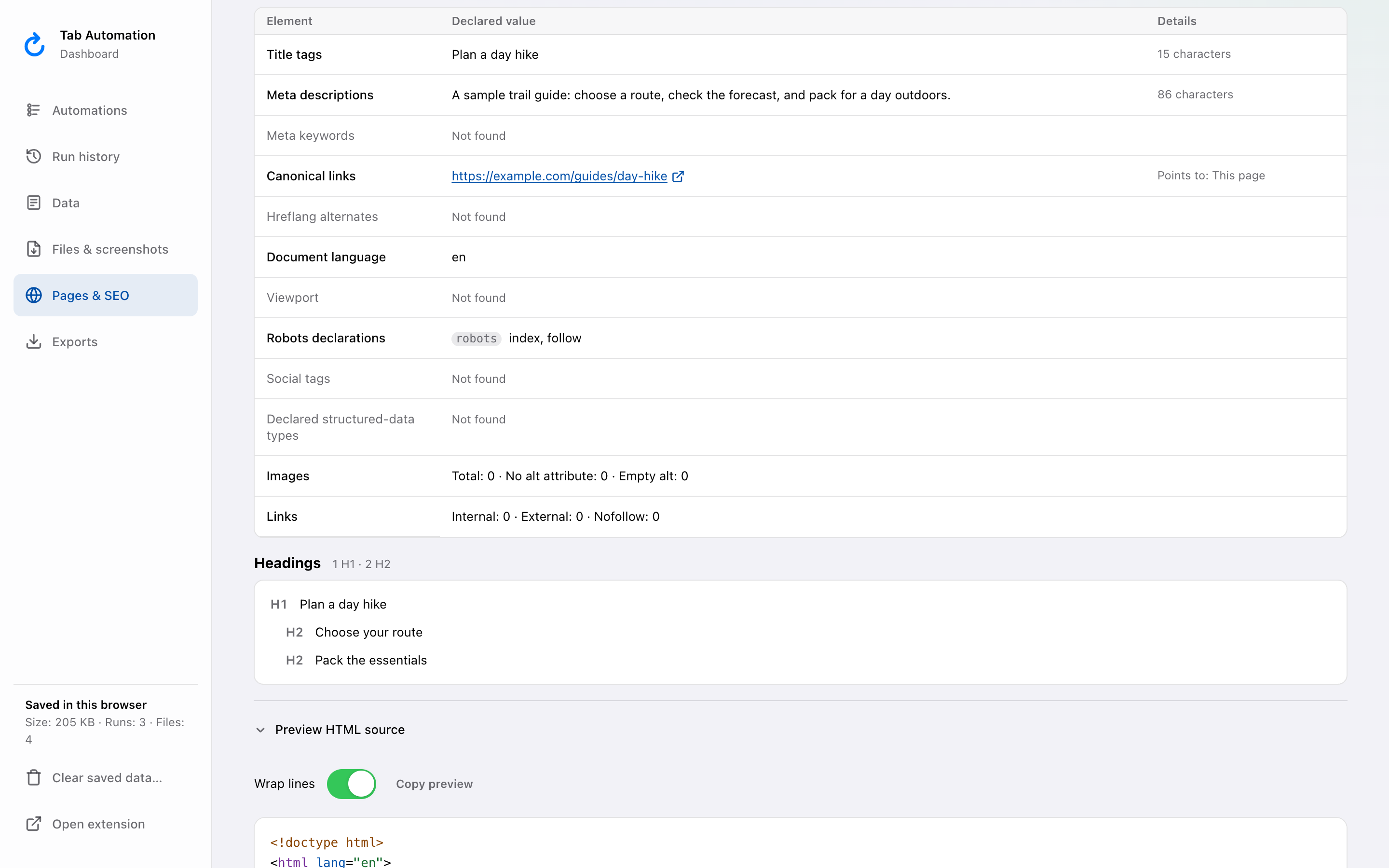Click the Copy preview button
This screenshot has height=868, width=1389.
[x=435, y=784]
